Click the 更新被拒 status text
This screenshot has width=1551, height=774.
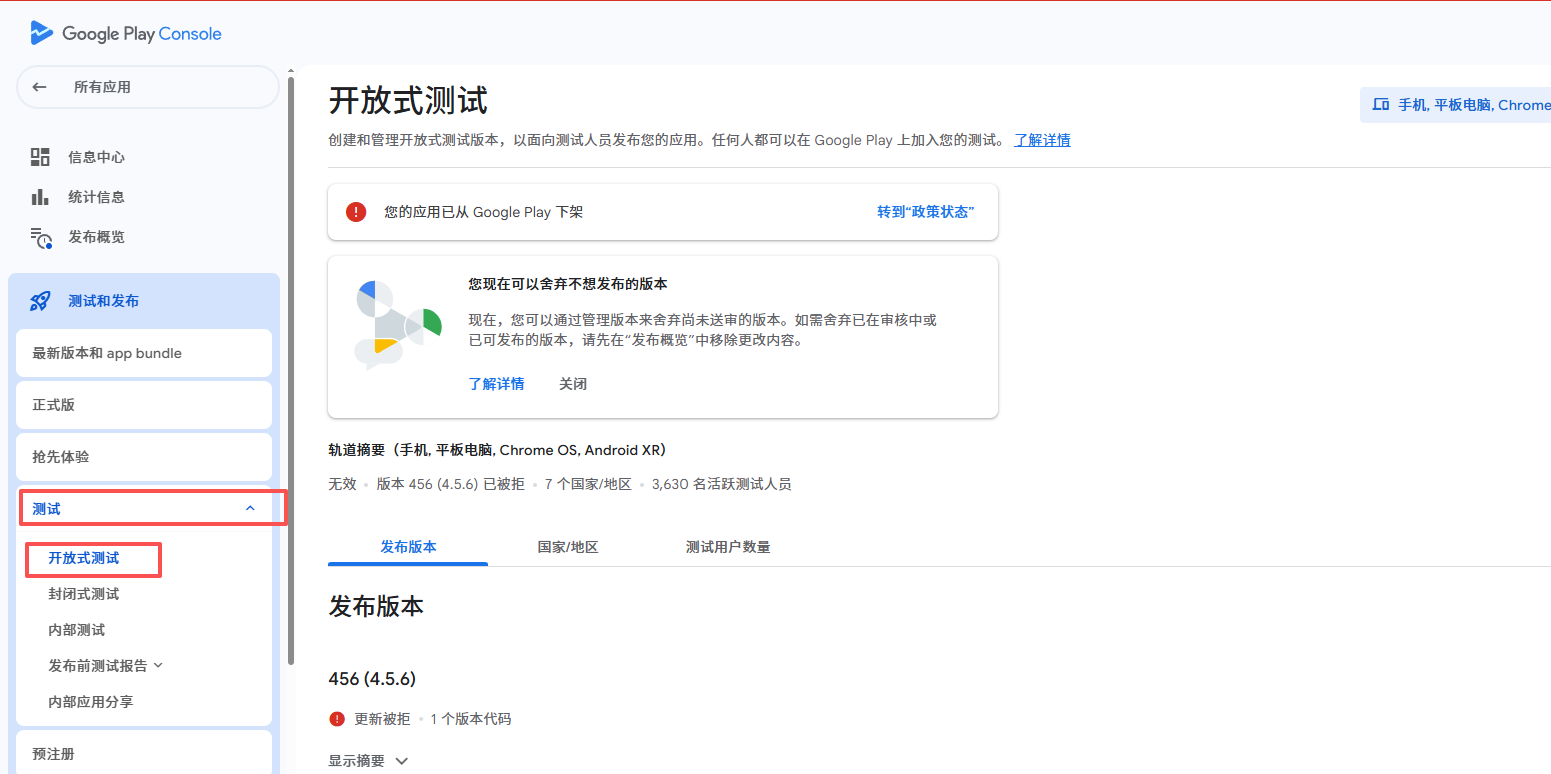pyautogui.click(x=382, y=719)
